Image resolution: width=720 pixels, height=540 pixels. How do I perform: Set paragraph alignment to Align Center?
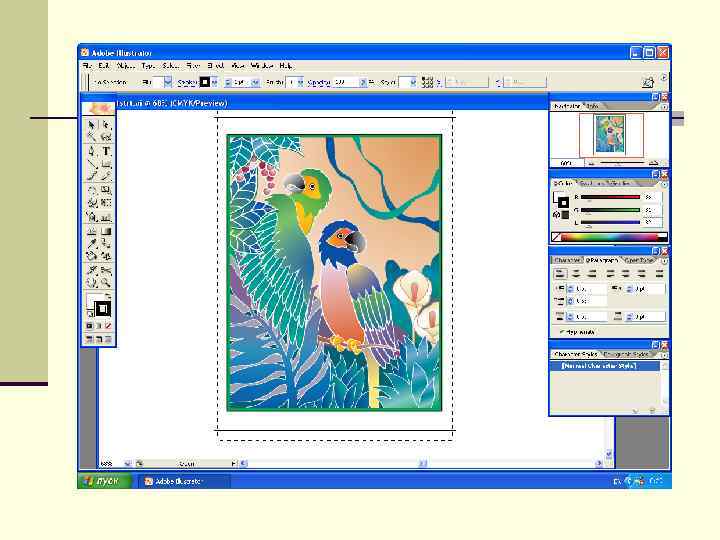click(576, 274)
